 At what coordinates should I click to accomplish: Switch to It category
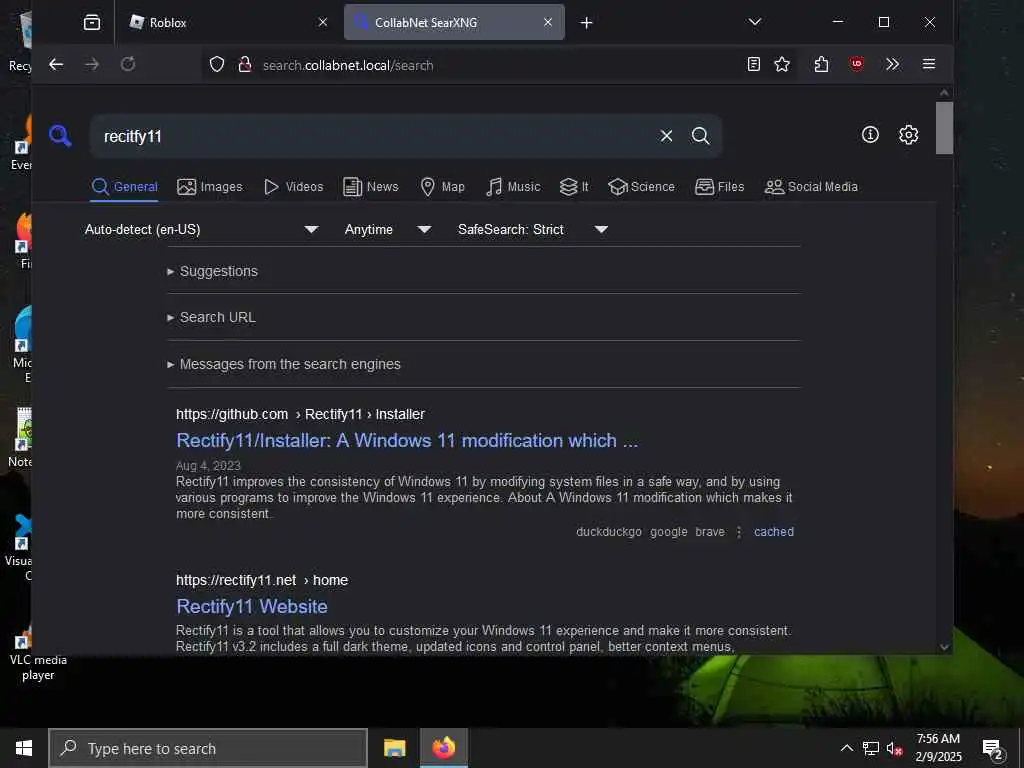click(x=574, y=187)
